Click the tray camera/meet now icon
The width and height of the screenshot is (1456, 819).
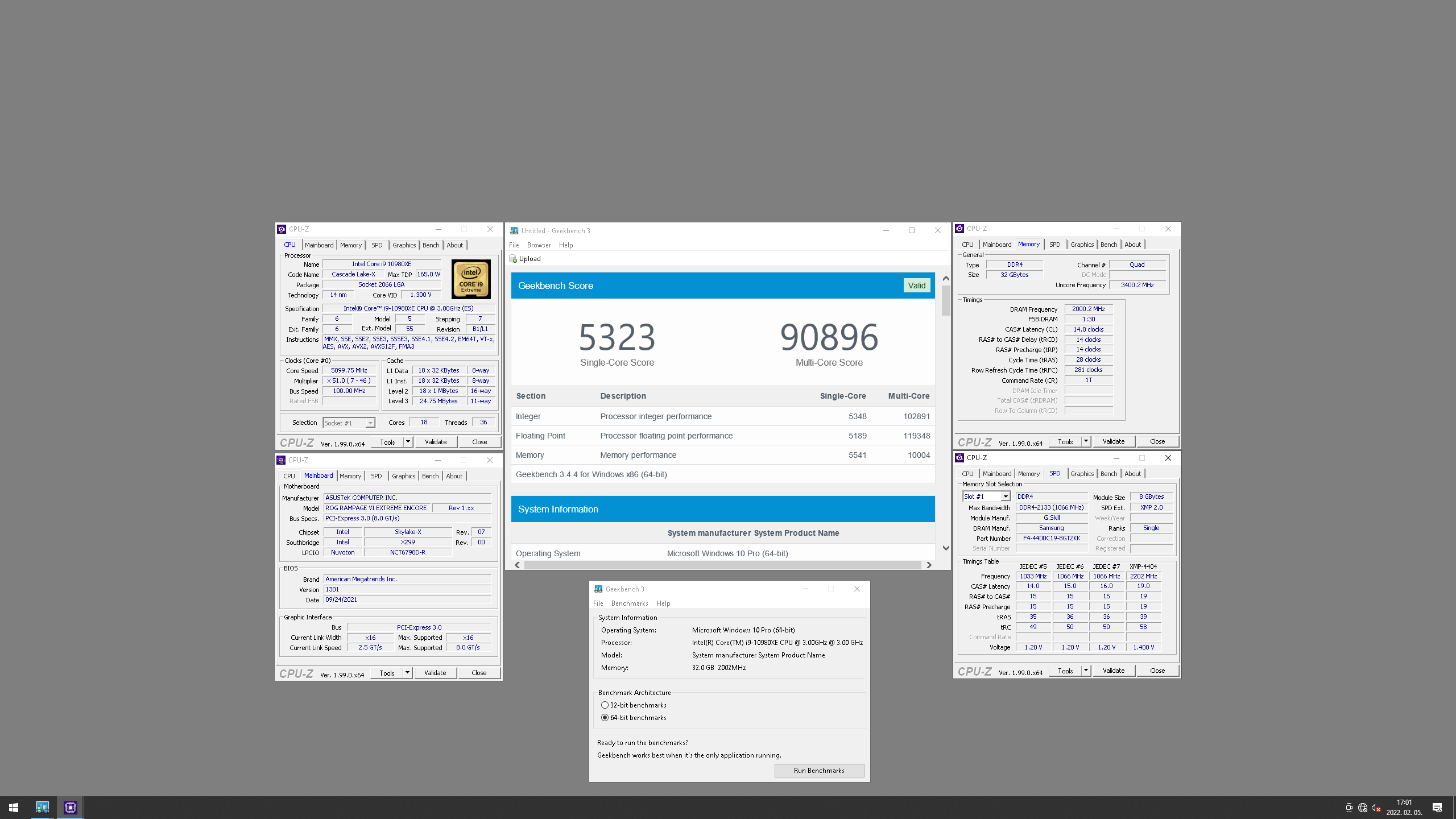coord(1349,808)
